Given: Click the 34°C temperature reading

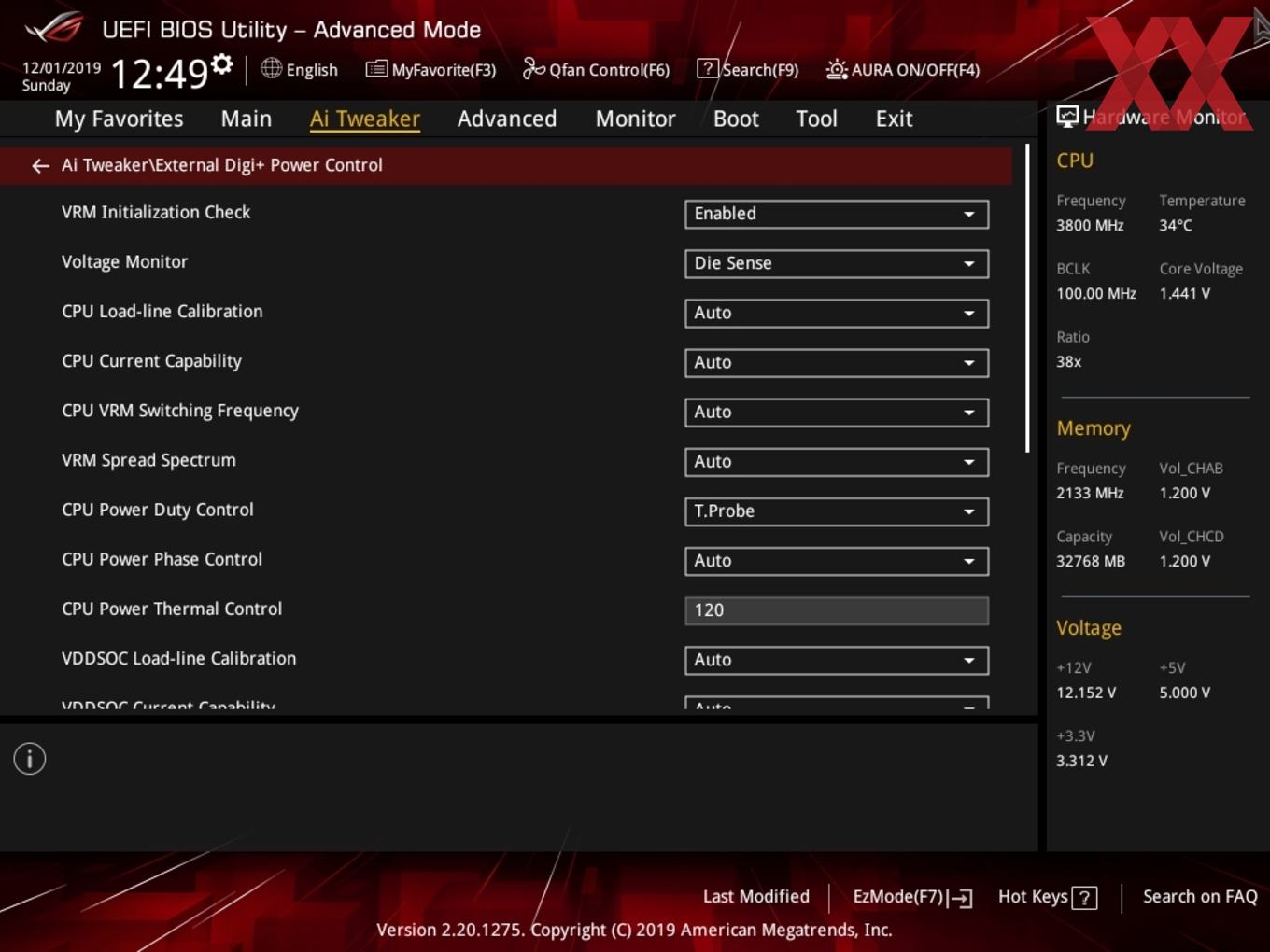Looking at the screenshot, I should [1176, 225].
